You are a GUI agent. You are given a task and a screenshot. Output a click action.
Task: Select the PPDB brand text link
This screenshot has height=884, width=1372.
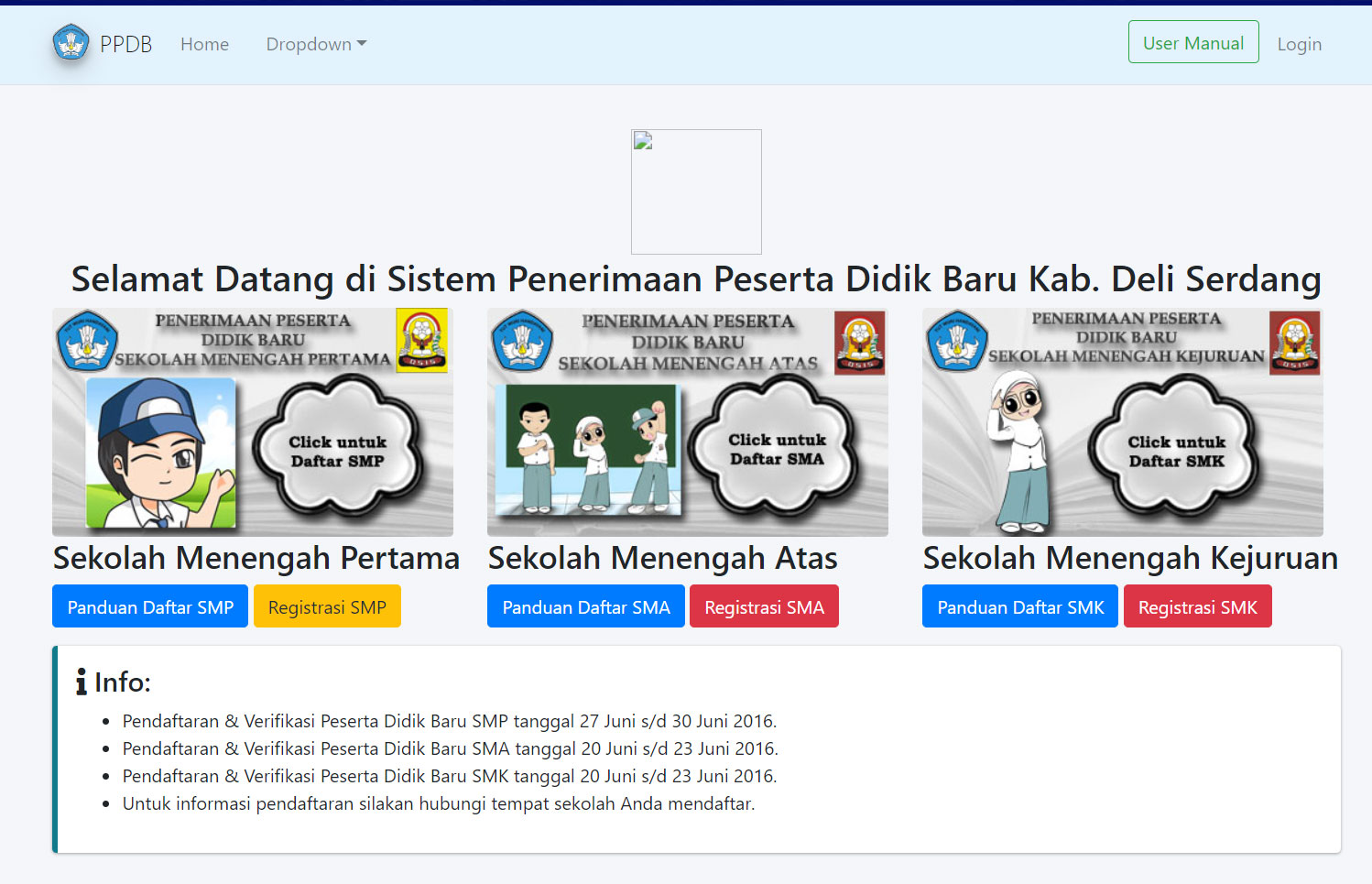point(125,44)
